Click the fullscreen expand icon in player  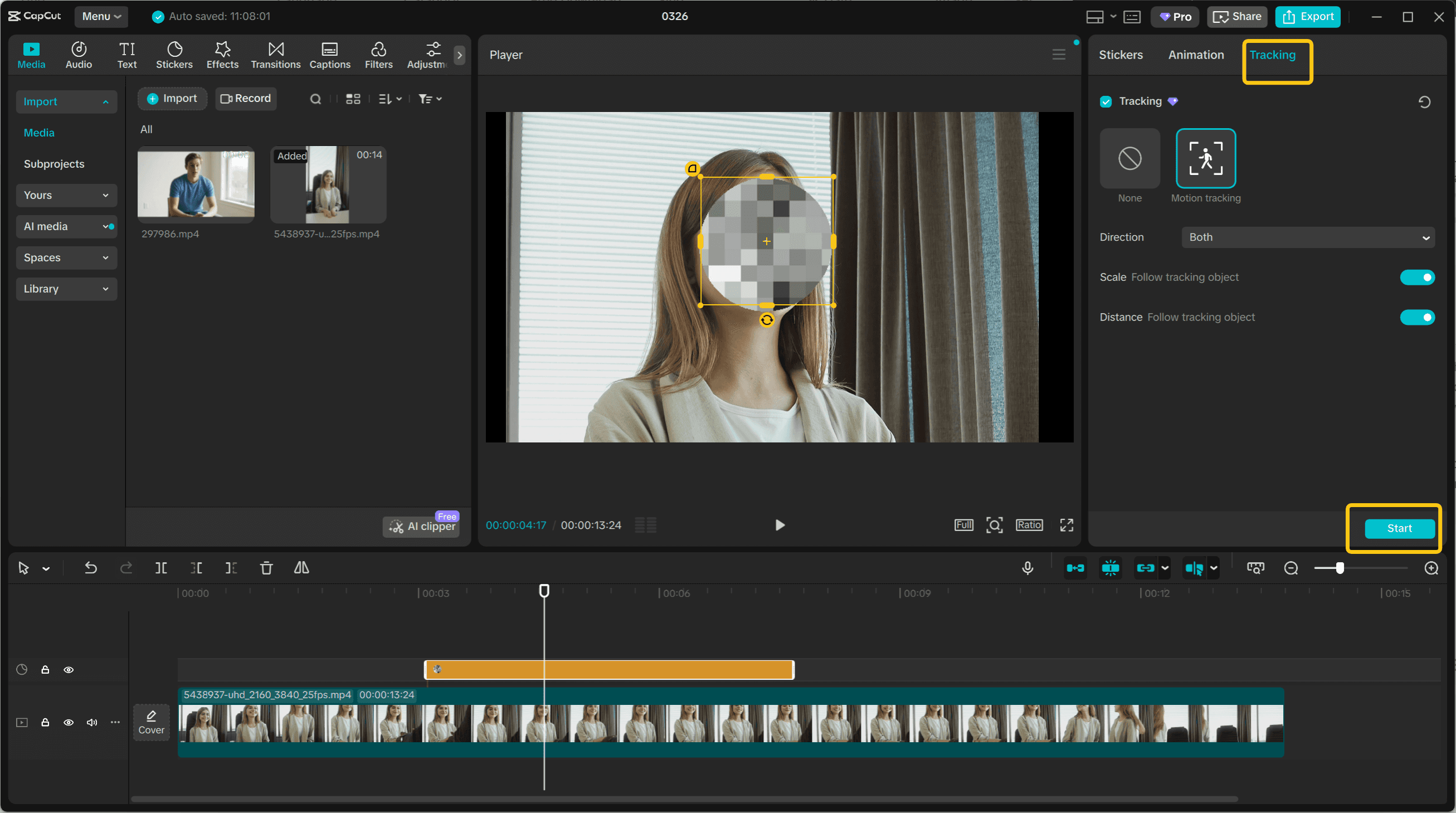[1066, 525]
